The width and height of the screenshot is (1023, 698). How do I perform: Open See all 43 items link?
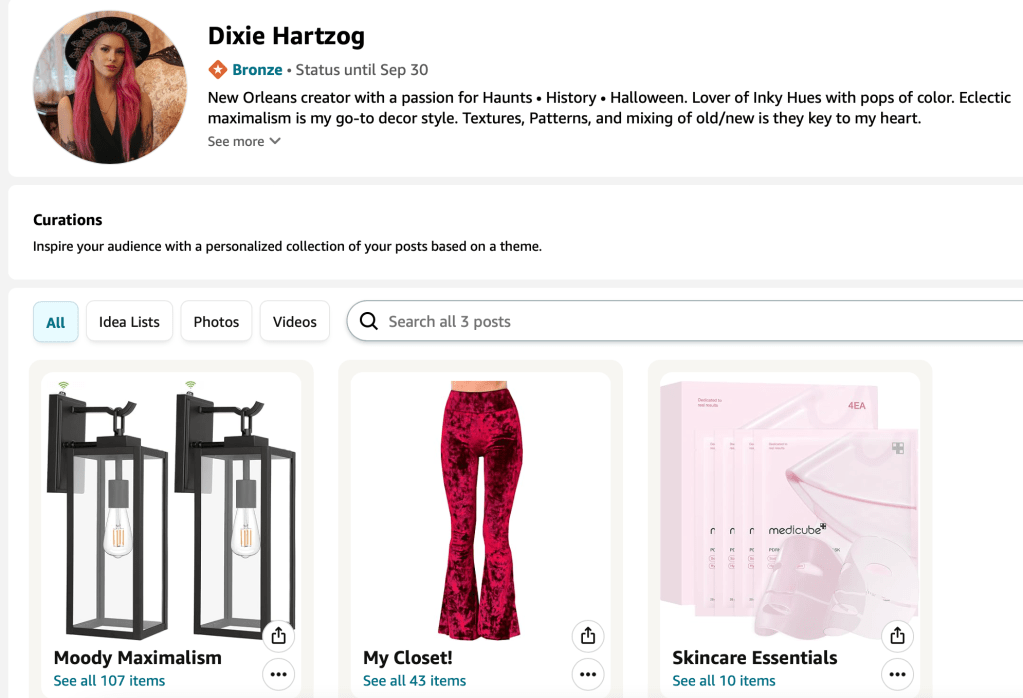414,681
